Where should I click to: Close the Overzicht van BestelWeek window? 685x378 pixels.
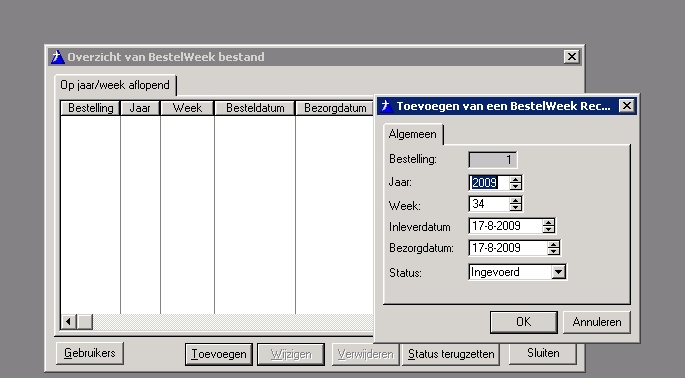point(571,57)
